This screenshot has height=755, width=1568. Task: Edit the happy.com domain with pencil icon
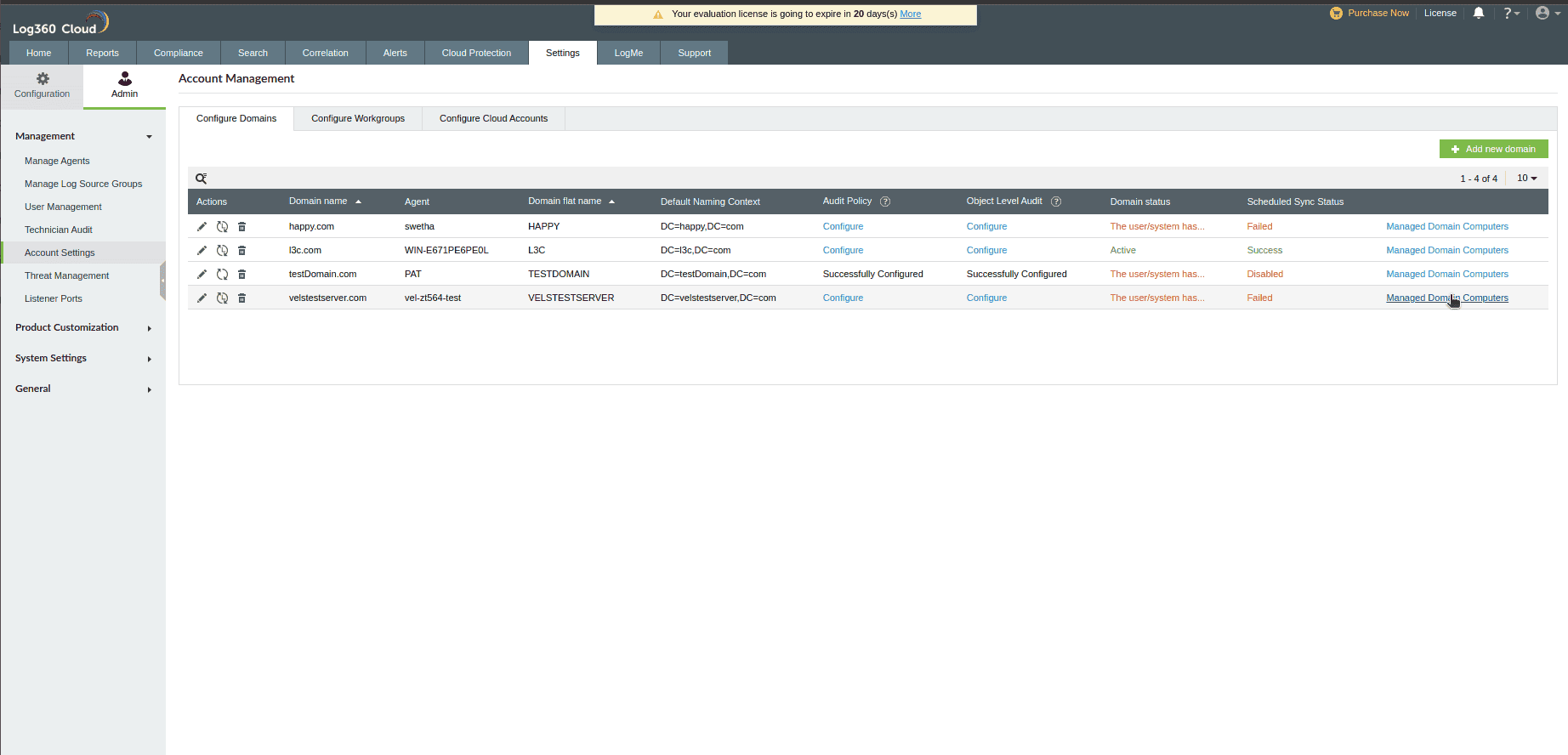(x=202, y=226)
